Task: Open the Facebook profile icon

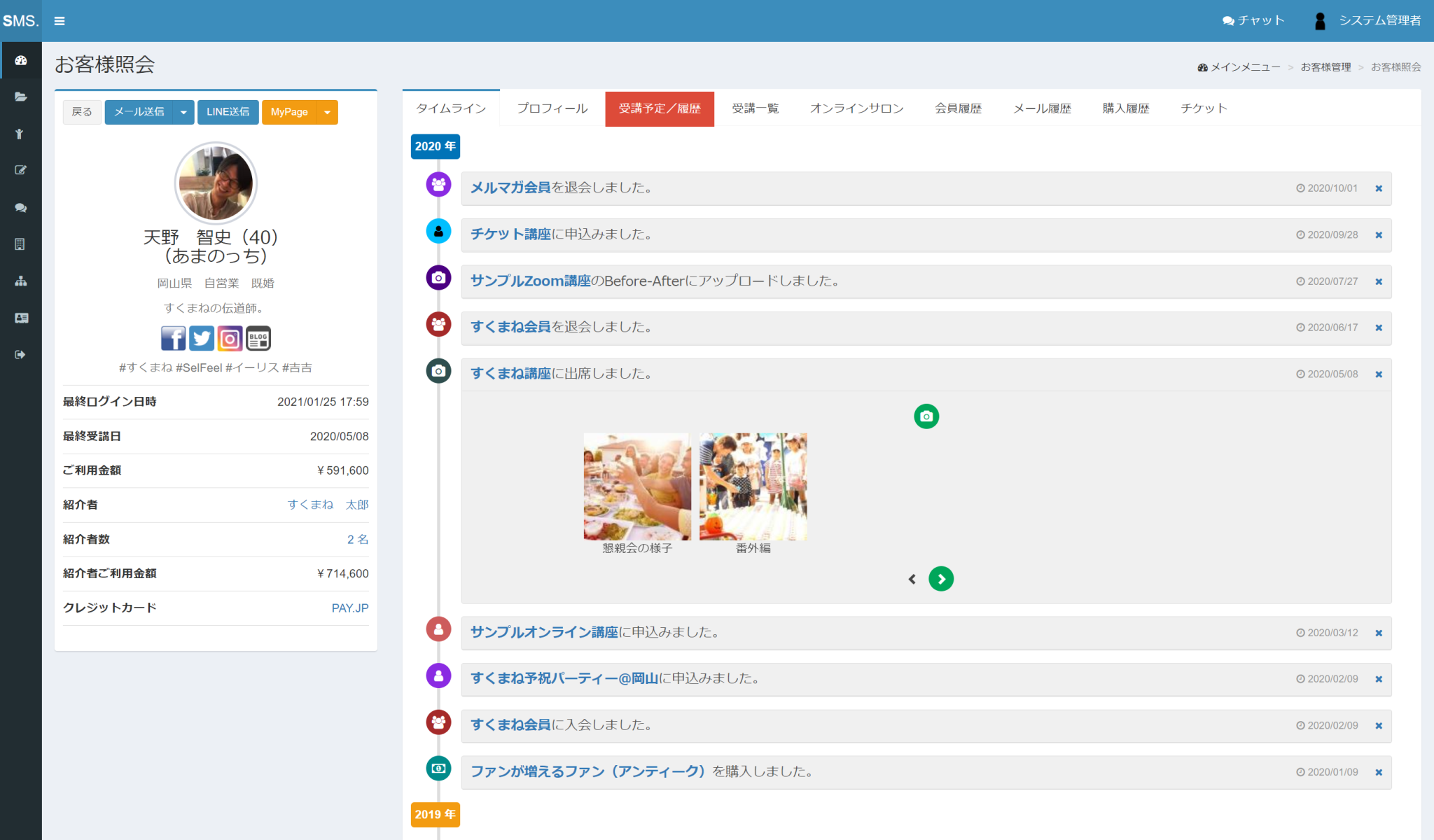Action: 173,339
